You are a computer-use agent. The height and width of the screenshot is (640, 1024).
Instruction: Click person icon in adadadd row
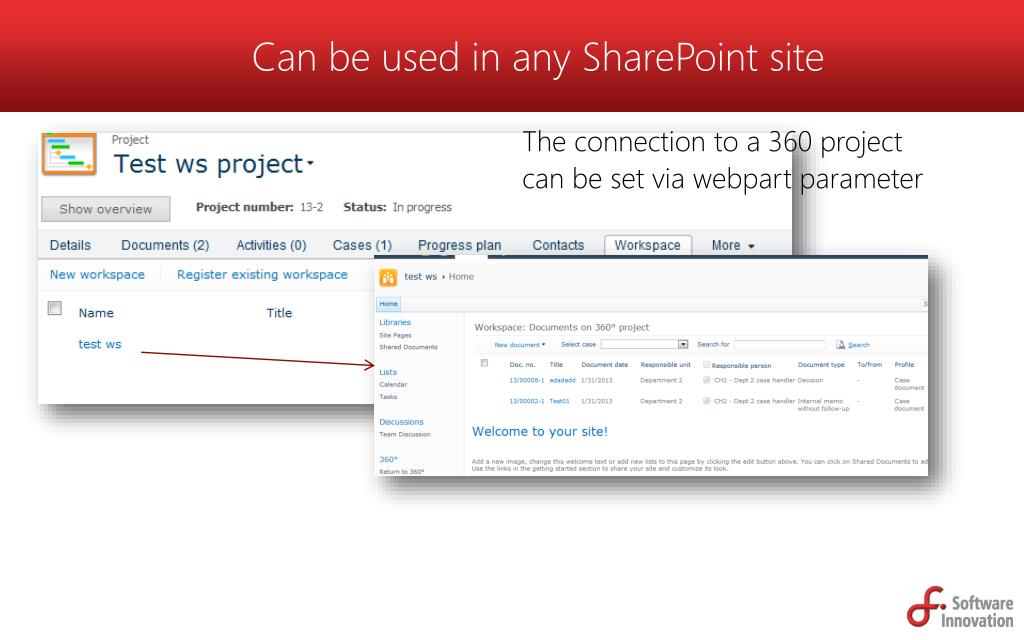(707, 380)
